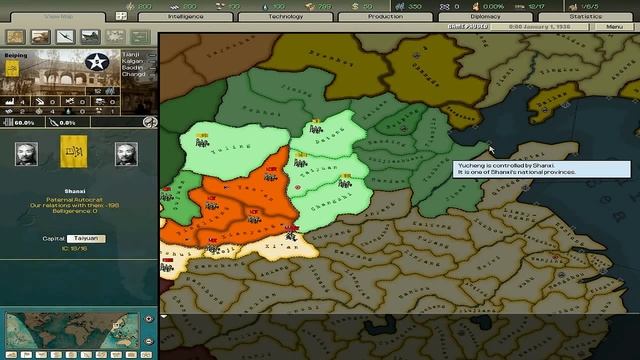
Task: Click the Datong province on the map
Action: 335,137
